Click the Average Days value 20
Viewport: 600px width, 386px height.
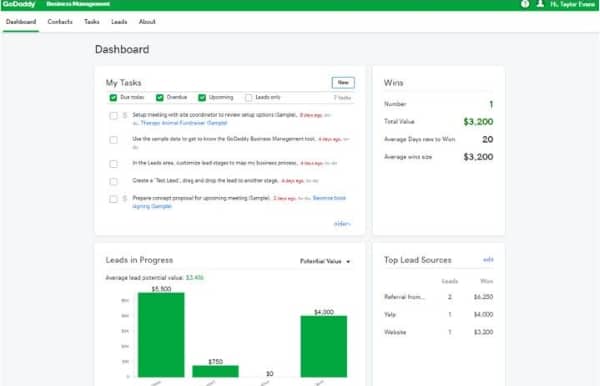point(488,139)
